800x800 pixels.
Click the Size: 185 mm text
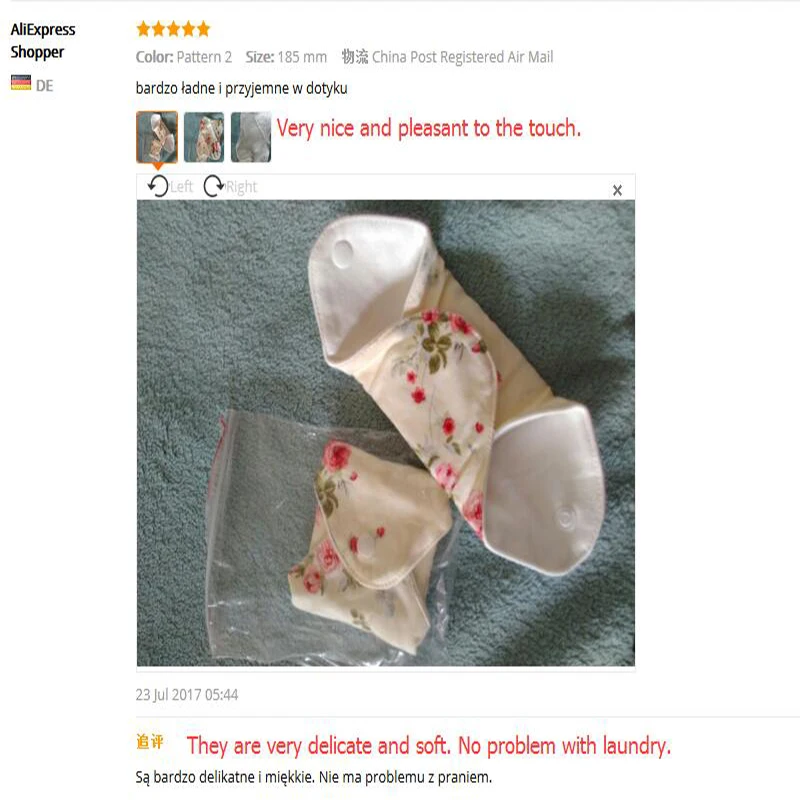point(286,57)
